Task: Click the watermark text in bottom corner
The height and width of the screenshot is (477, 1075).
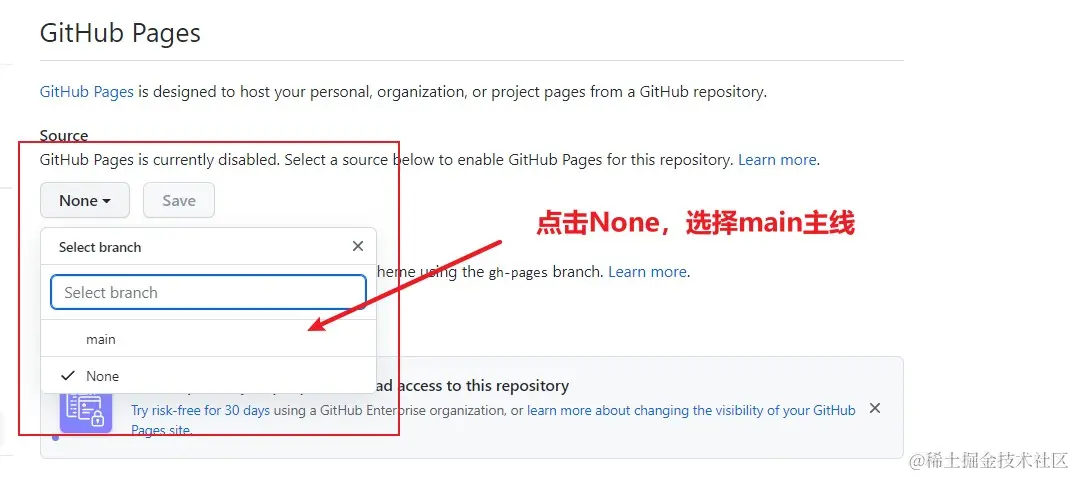Action: click(x=988, y=459)
